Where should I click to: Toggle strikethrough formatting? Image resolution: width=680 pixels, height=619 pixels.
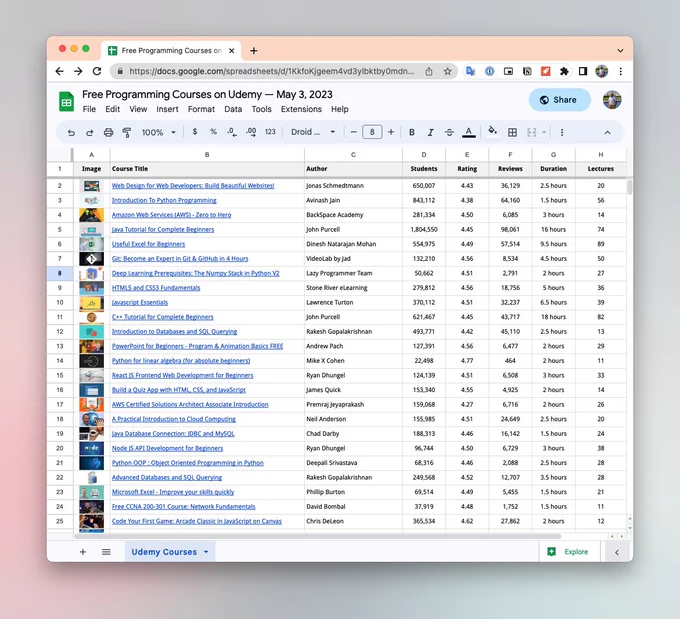coord(449,132)
